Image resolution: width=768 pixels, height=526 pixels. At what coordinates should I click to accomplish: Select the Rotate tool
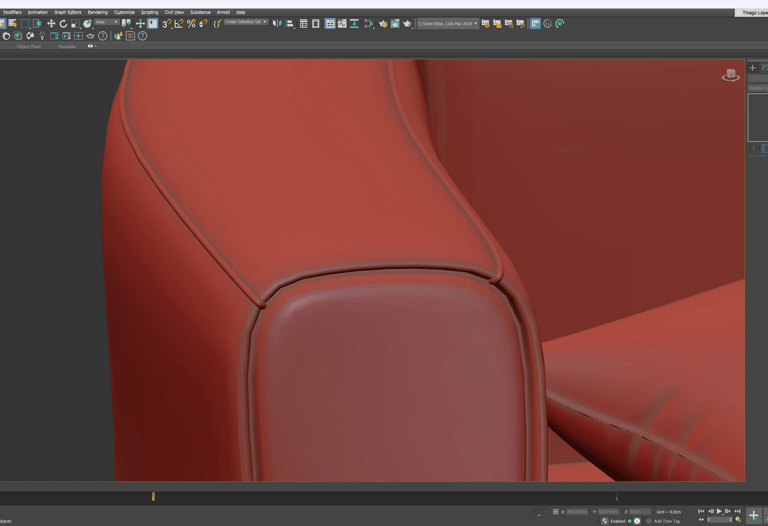(x=63, y=24)
